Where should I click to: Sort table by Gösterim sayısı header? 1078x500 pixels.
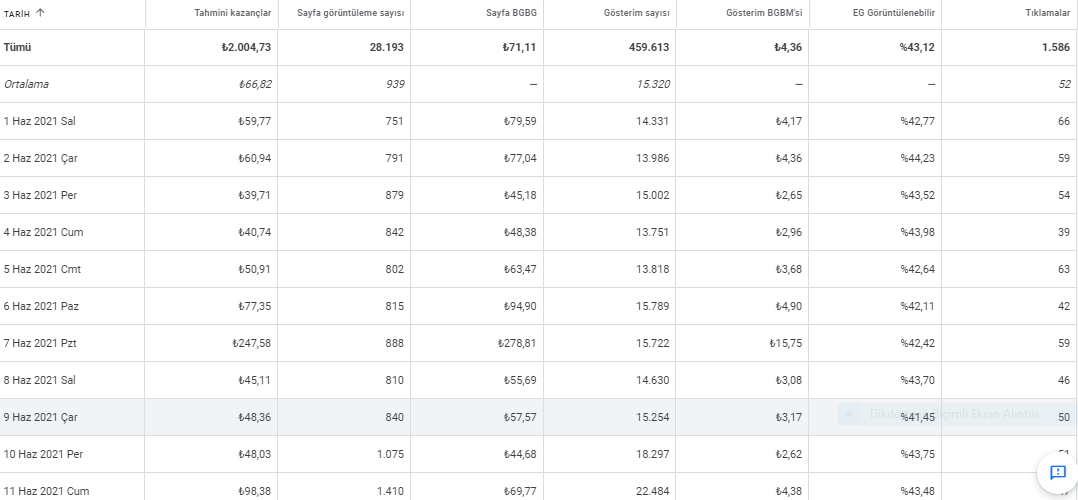[636, 13]
